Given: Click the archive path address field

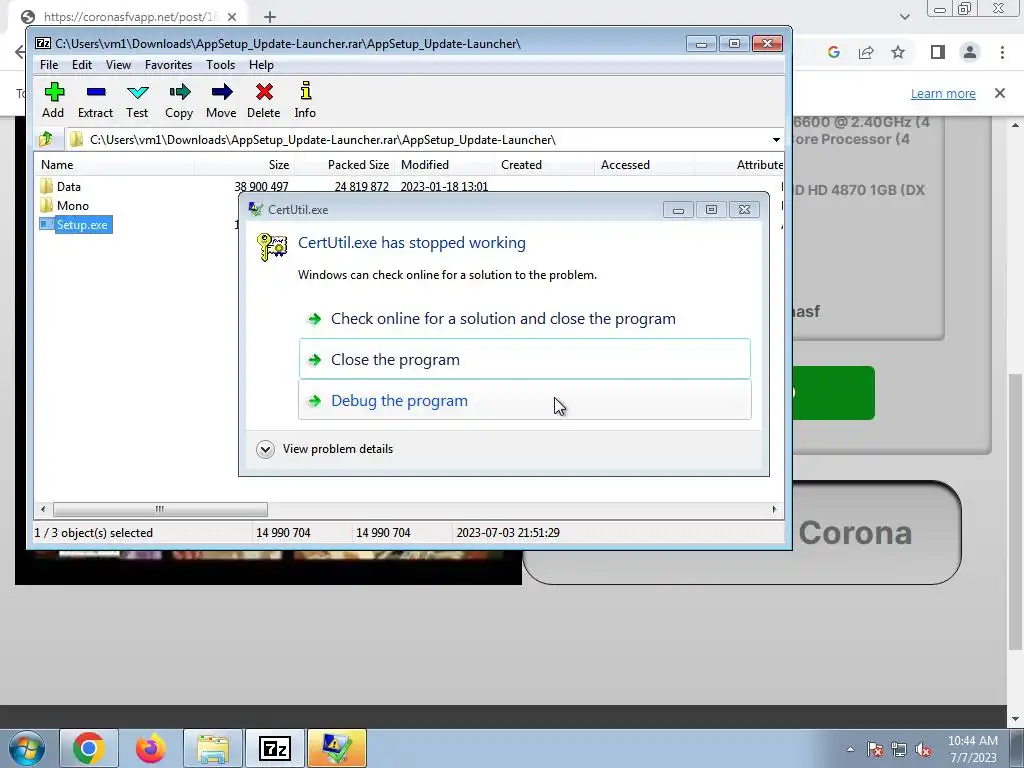Looking at the screenshot, I should point(418,140).
